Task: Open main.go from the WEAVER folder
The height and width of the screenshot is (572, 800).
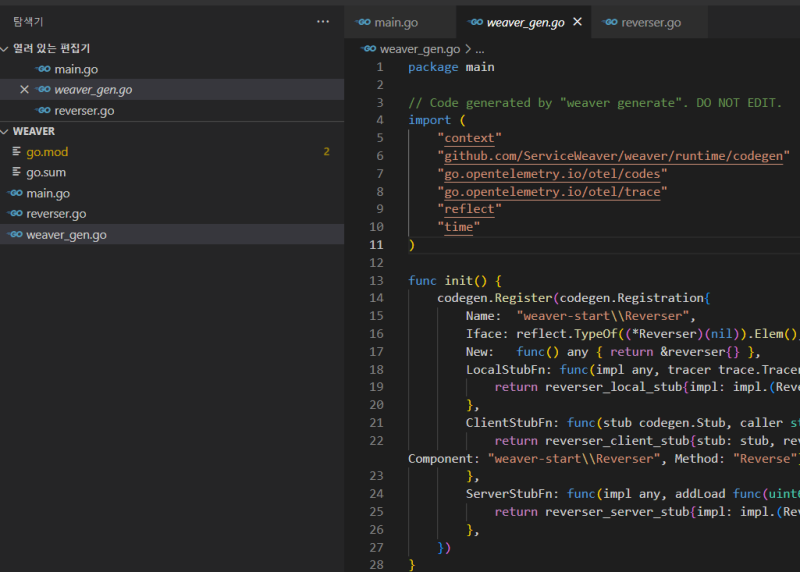Action: point(48,193)
